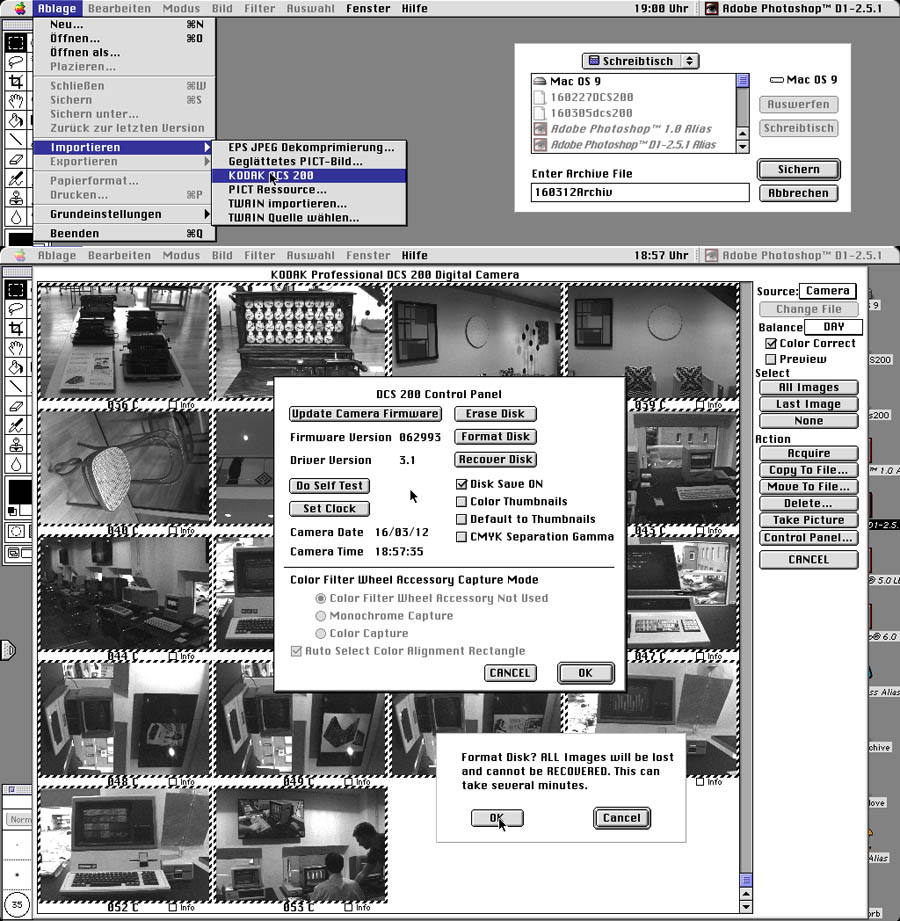Expand the Grundeinstellungen submenu
Viewport: 900px width, 921px height.
(x=125, y=214)
